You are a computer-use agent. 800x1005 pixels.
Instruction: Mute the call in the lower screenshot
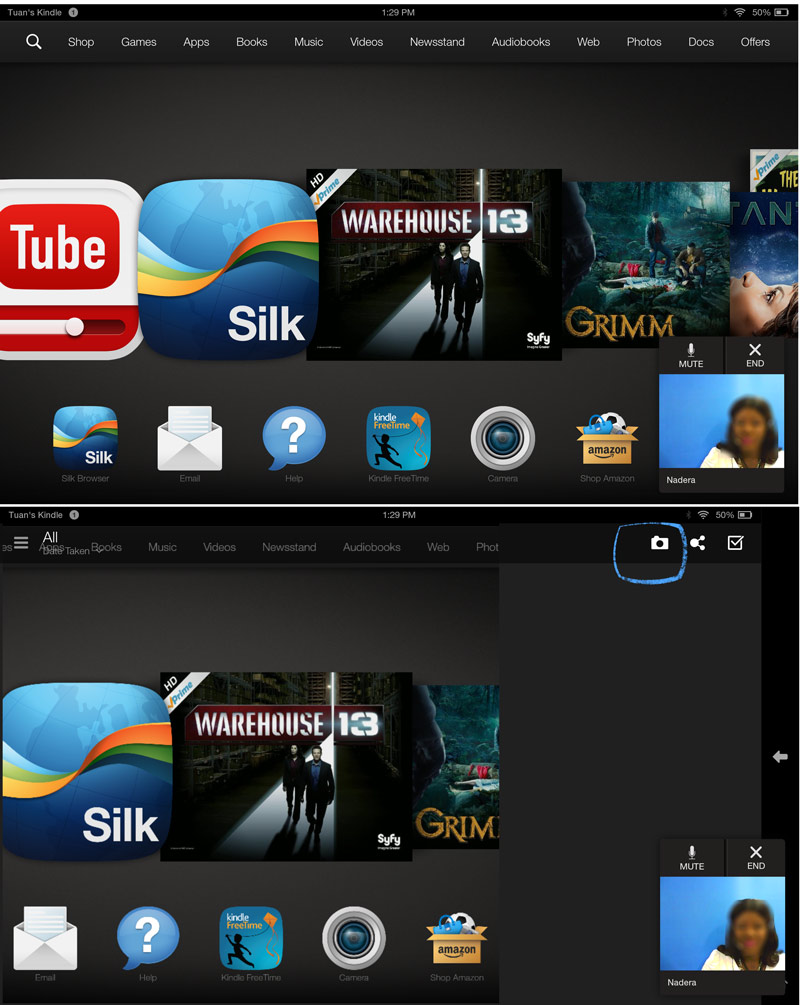pos(692,857)
